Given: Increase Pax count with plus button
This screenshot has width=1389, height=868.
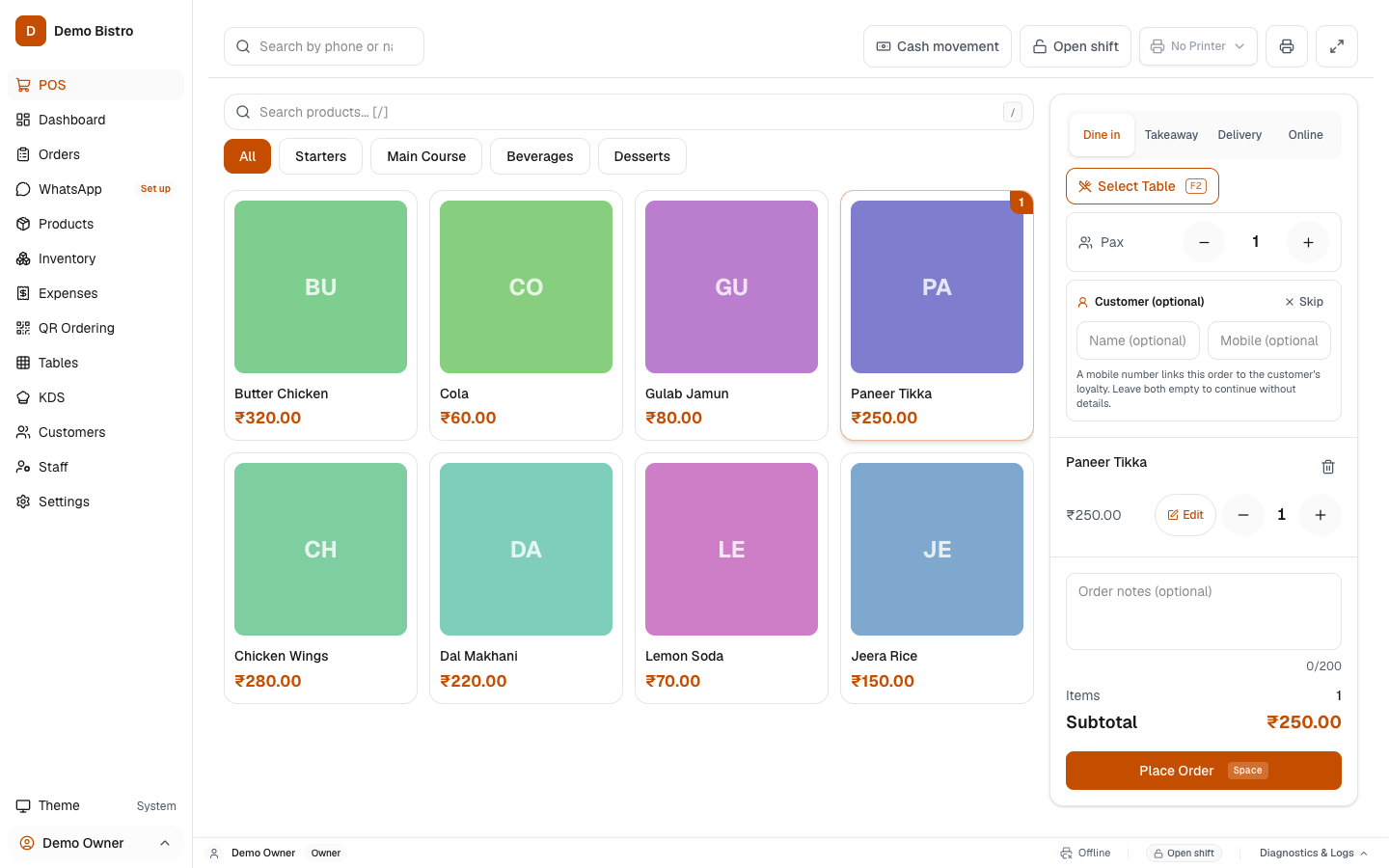Looking at the screenshot, I should tap(1308, 242).
